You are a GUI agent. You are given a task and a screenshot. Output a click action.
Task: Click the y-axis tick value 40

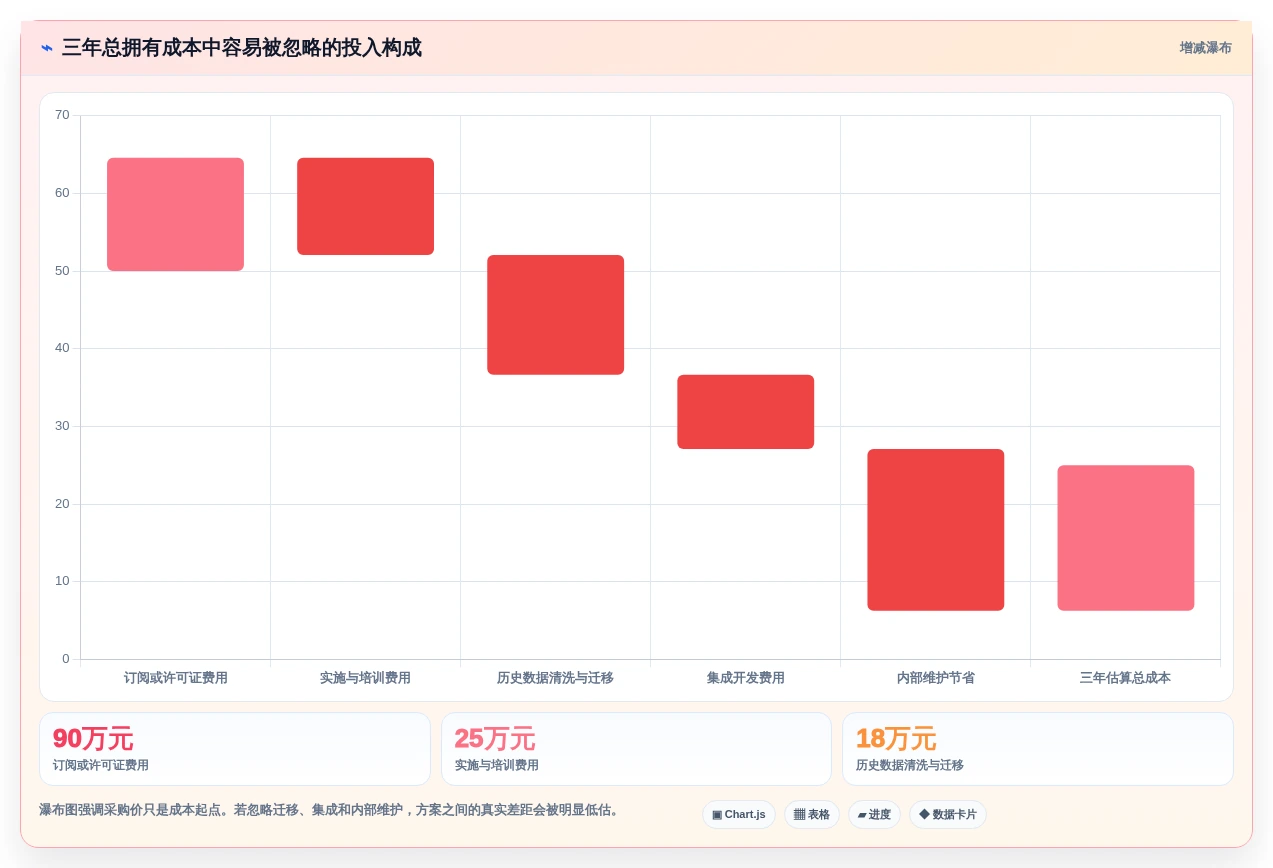pos(62,348)
